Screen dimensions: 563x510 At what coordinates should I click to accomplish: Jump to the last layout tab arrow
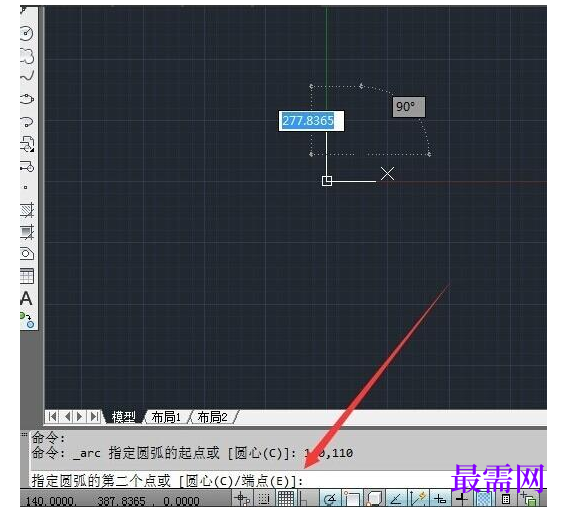pyautogui.click(x=94, y=417)
